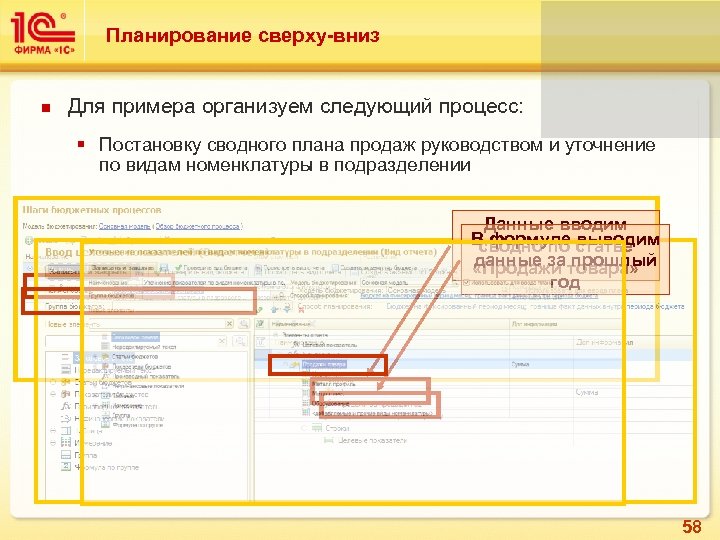Clear the upper search field with X
The width and height of the screenshot is (720, 540).
(x=229, y=324)
